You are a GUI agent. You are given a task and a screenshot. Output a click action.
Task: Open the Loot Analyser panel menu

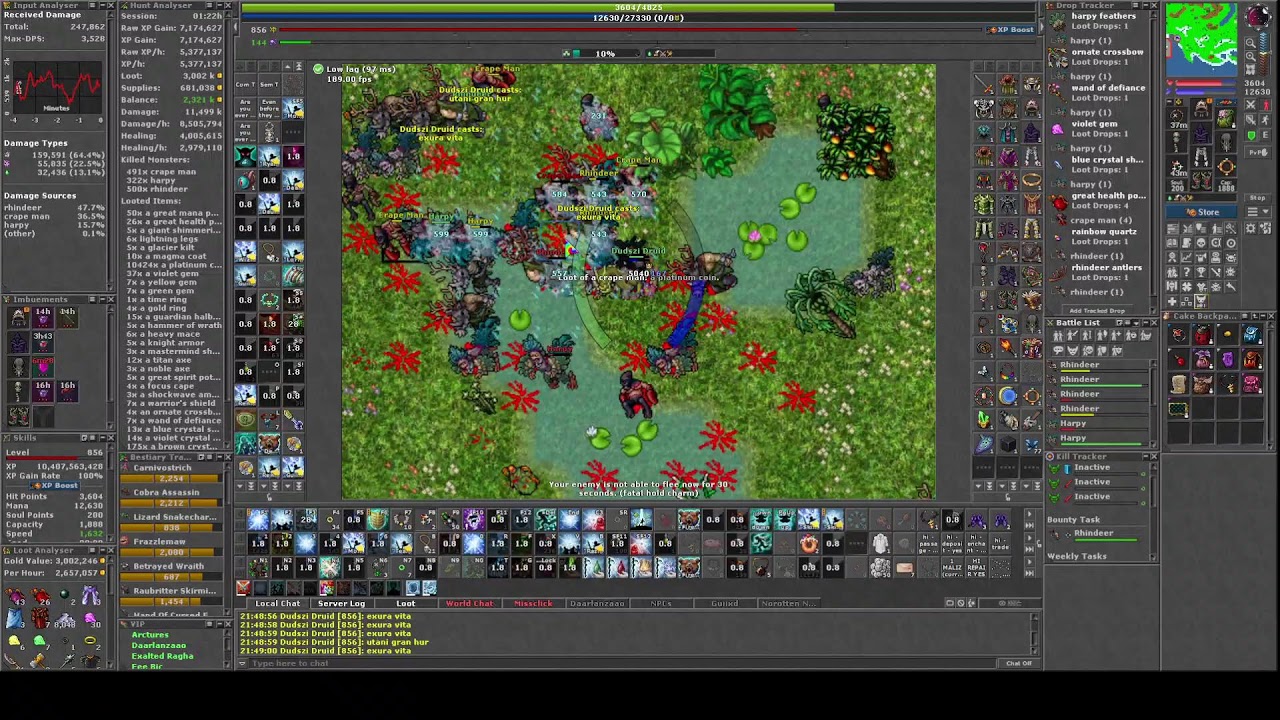point(92,550)
